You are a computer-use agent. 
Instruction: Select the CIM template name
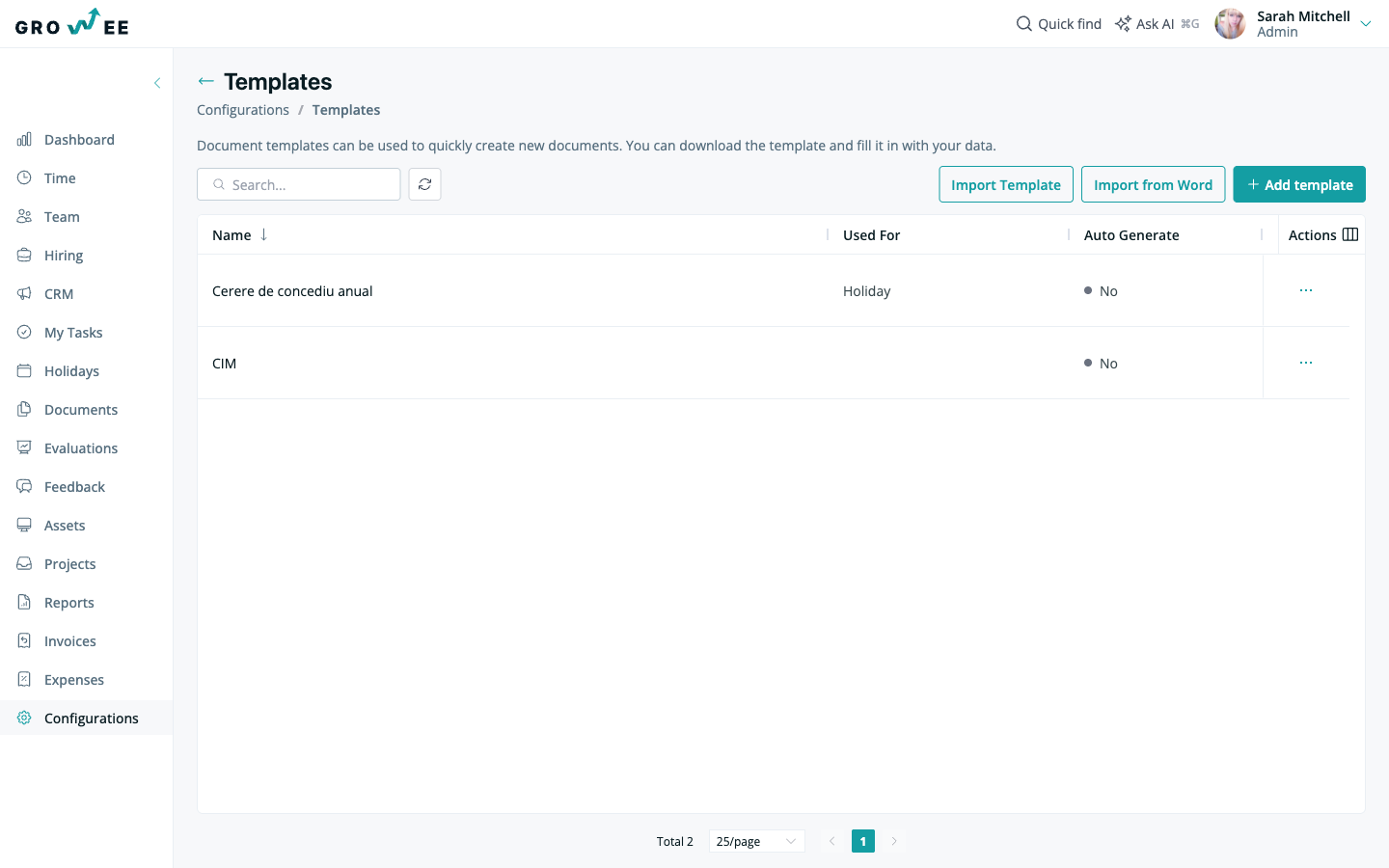(x=224, y=364)
